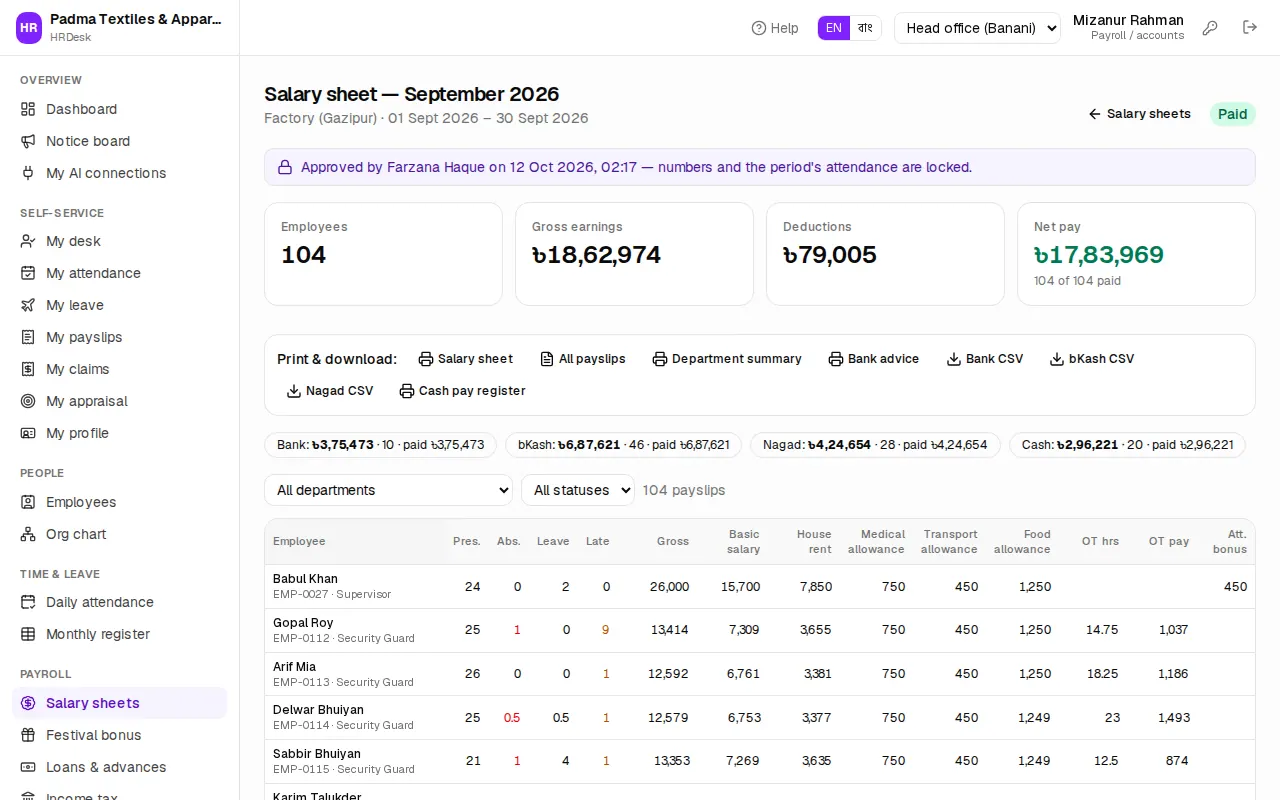1280x800 pixels.
Task: Click the OT pay column header
Action: tap(1169, 541)
